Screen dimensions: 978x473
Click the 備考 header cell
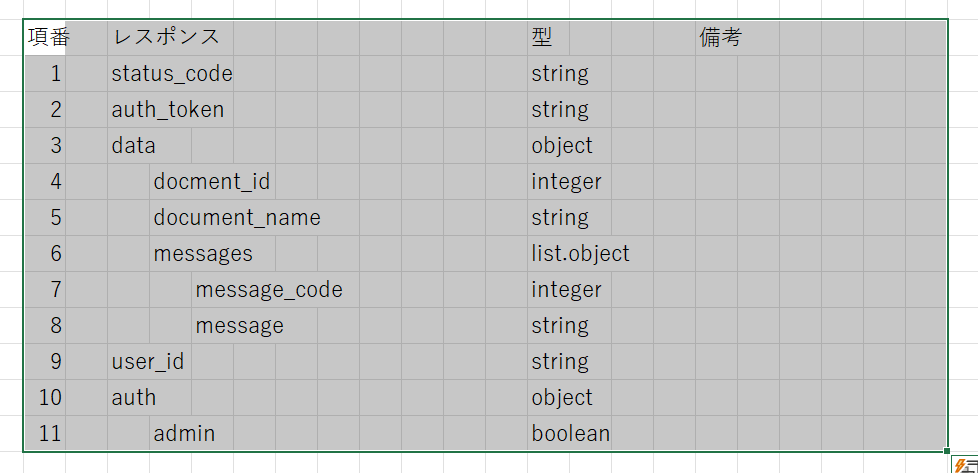pyautogui.click(x=720, y=38)
